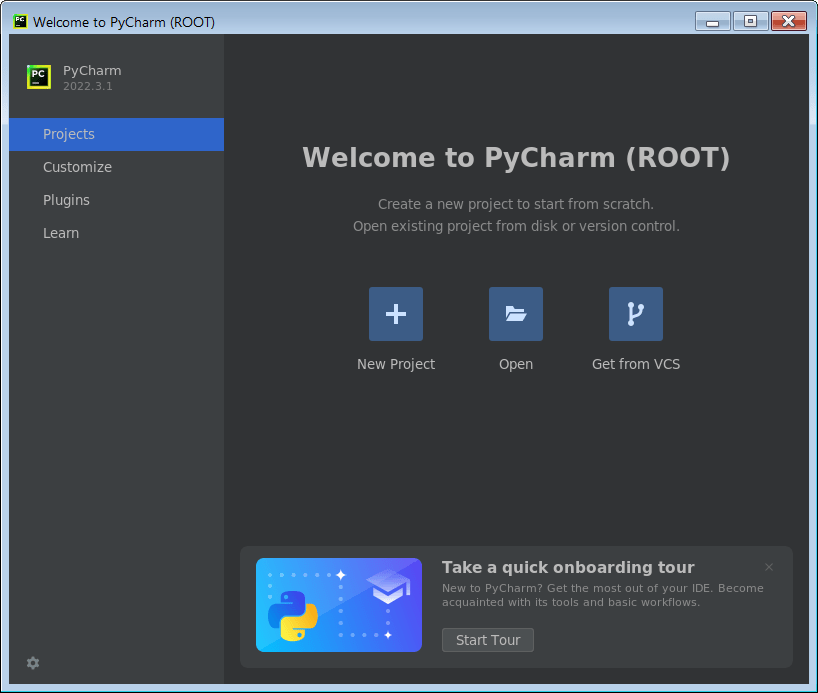818x693 pixels.
Task: Click the "New Project" text label
Action: click(x=396, y=364)
